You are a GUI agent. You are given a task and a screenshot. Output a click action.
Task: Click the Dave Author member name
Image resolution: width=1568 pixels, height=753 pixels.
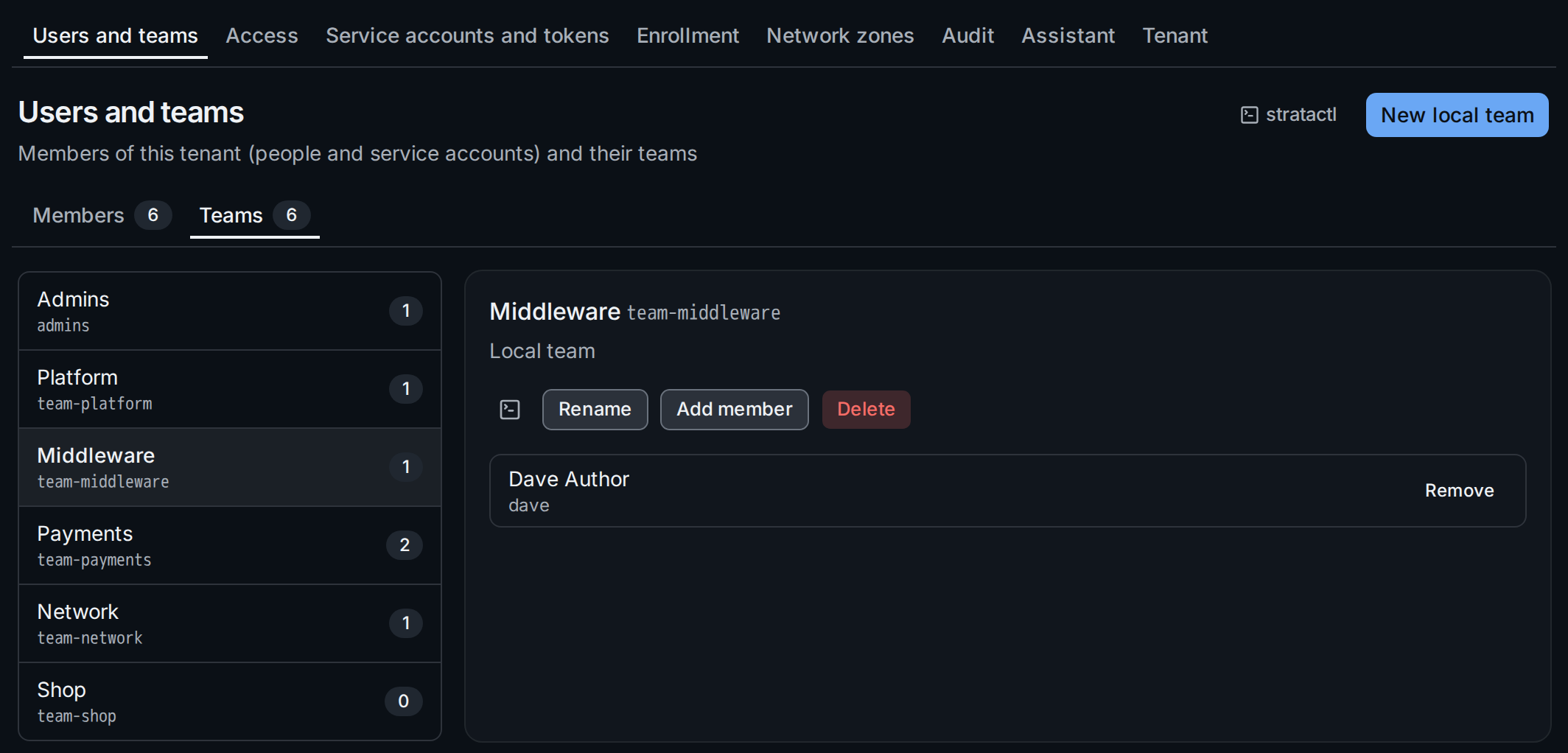[569, 479]
